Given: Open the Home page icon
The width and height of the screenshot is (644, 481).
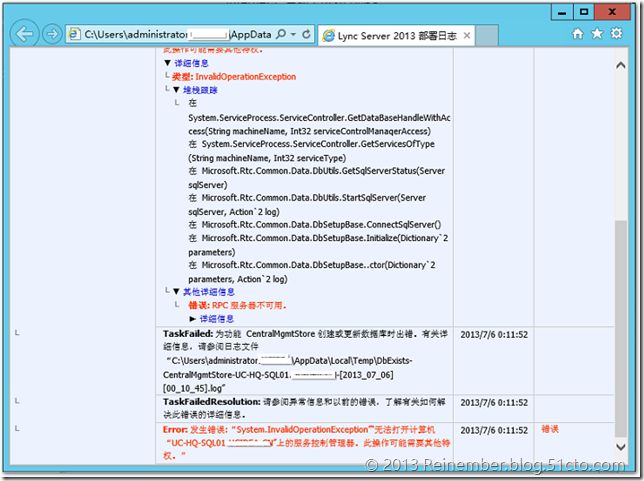Looking at the screenshot, I should point(577,34).
